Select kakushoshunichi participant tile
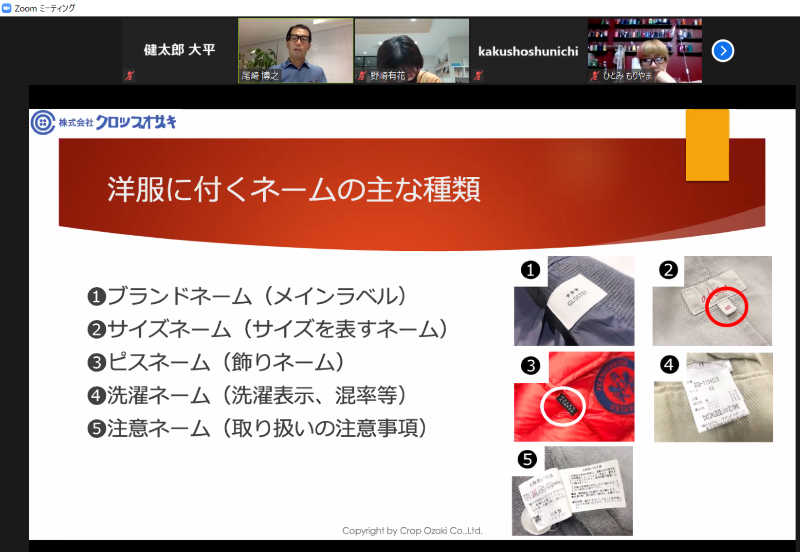This screenshot has width=800, height=552. point(528,50)
